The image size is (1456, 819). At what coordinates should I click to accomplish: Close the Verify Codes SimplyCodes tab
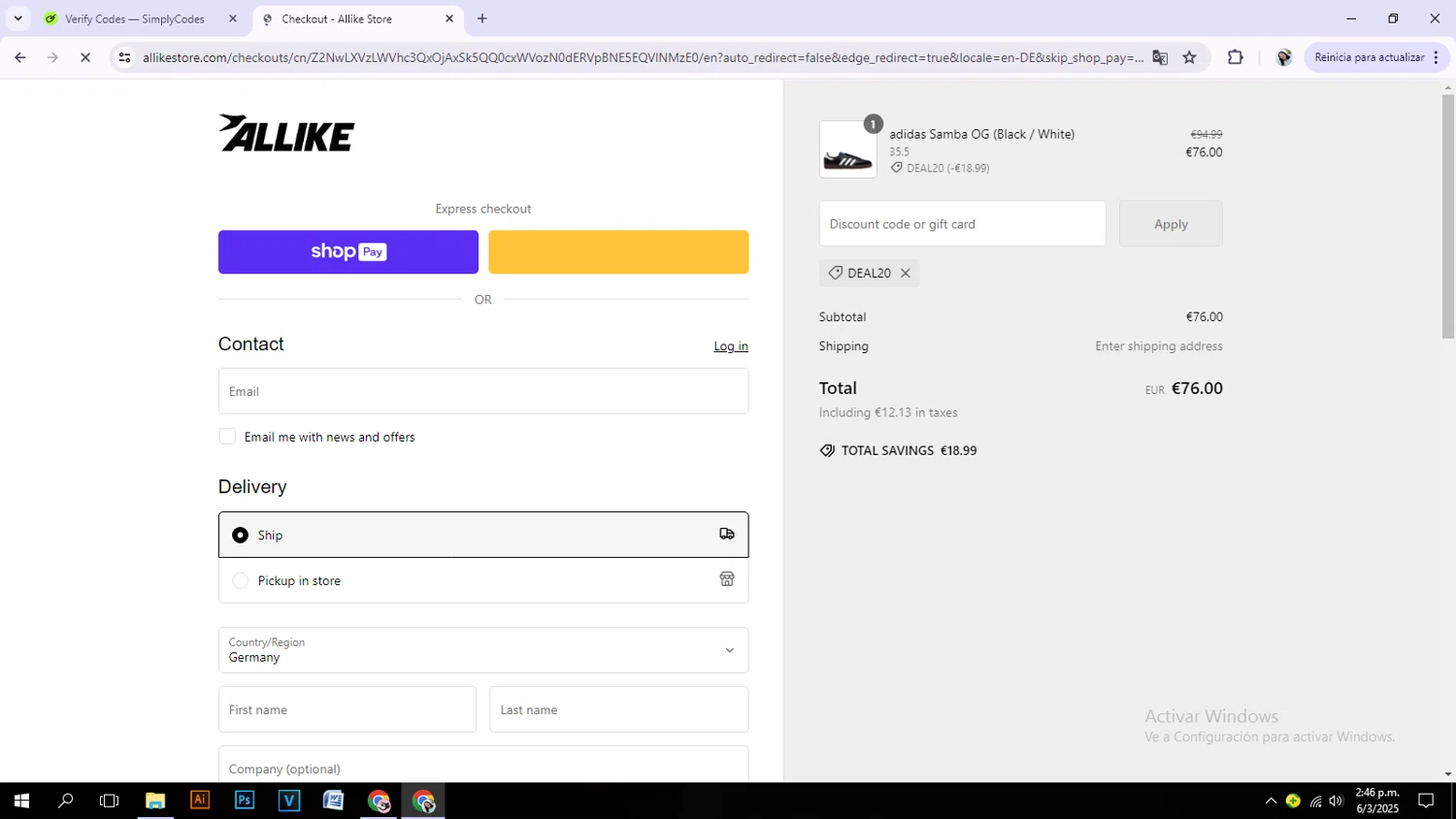[232, 18]
